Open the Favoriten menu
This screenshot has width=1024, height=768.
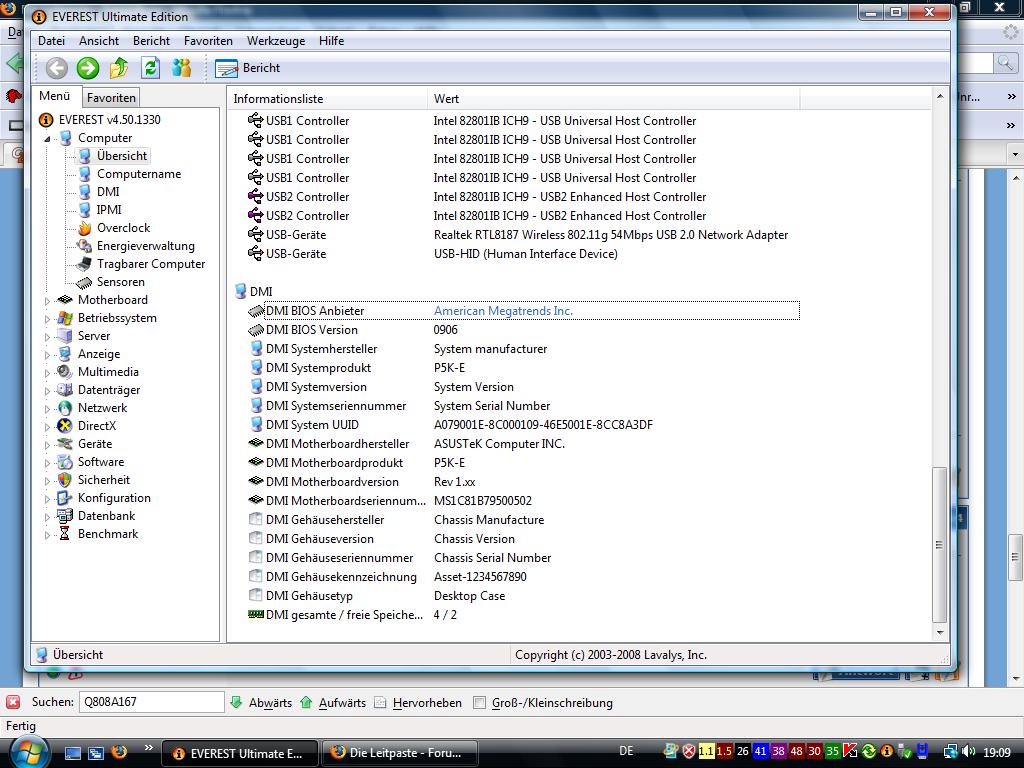pyautogui.click(x=208, y=40)
